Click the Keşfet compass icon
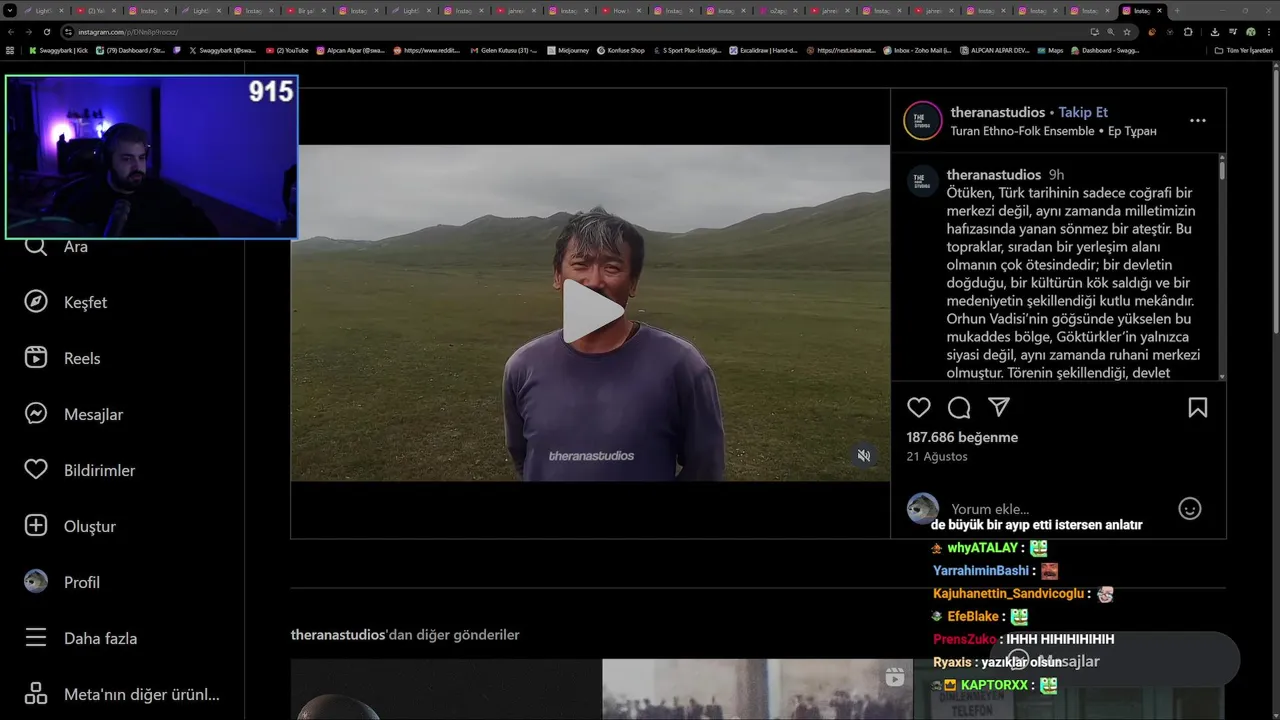The width and height of the screenshot is (1280, 720). 36,302
